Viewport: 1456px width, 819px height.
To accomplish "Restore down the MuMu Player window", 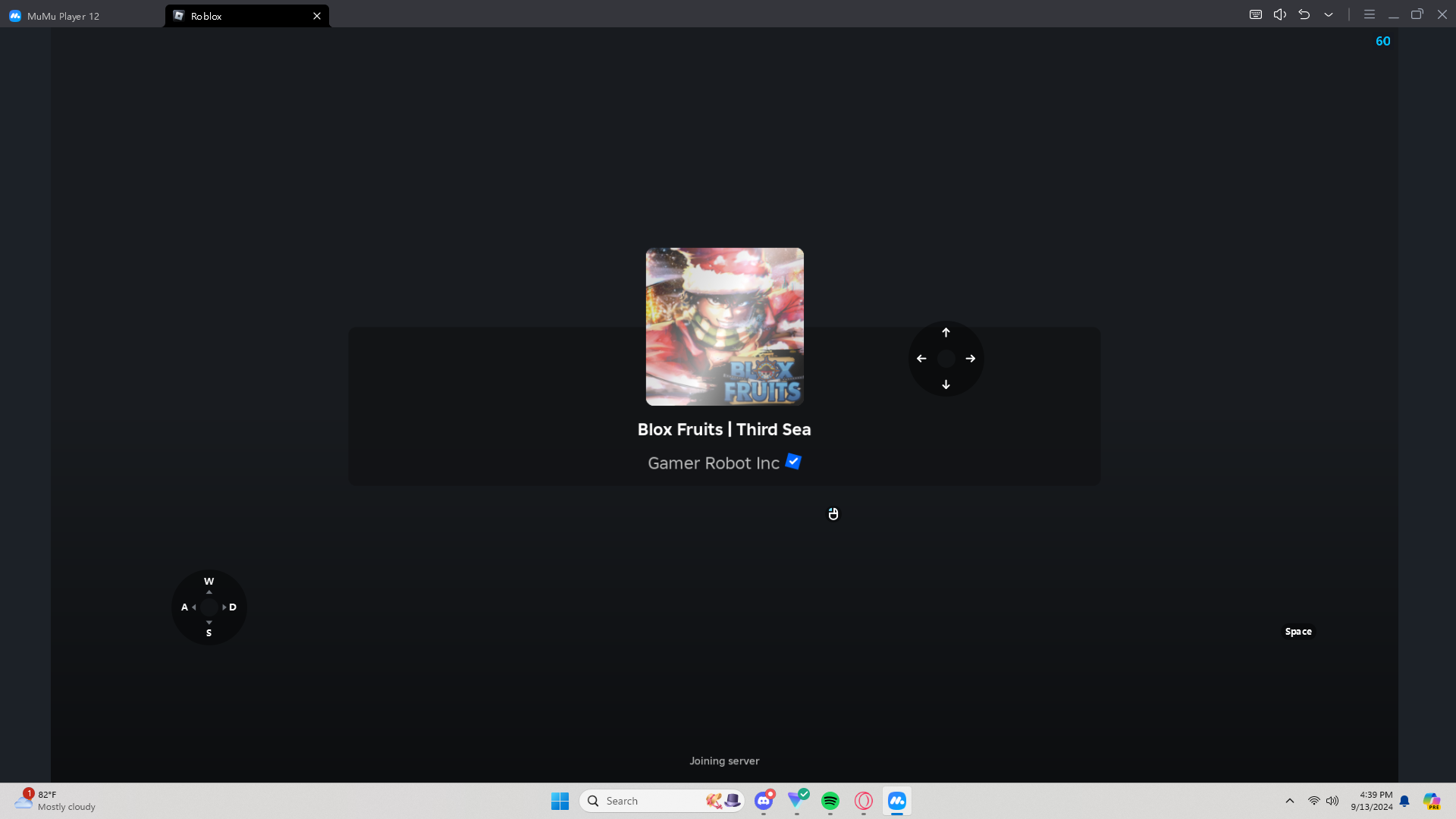I will point(1417,14).
